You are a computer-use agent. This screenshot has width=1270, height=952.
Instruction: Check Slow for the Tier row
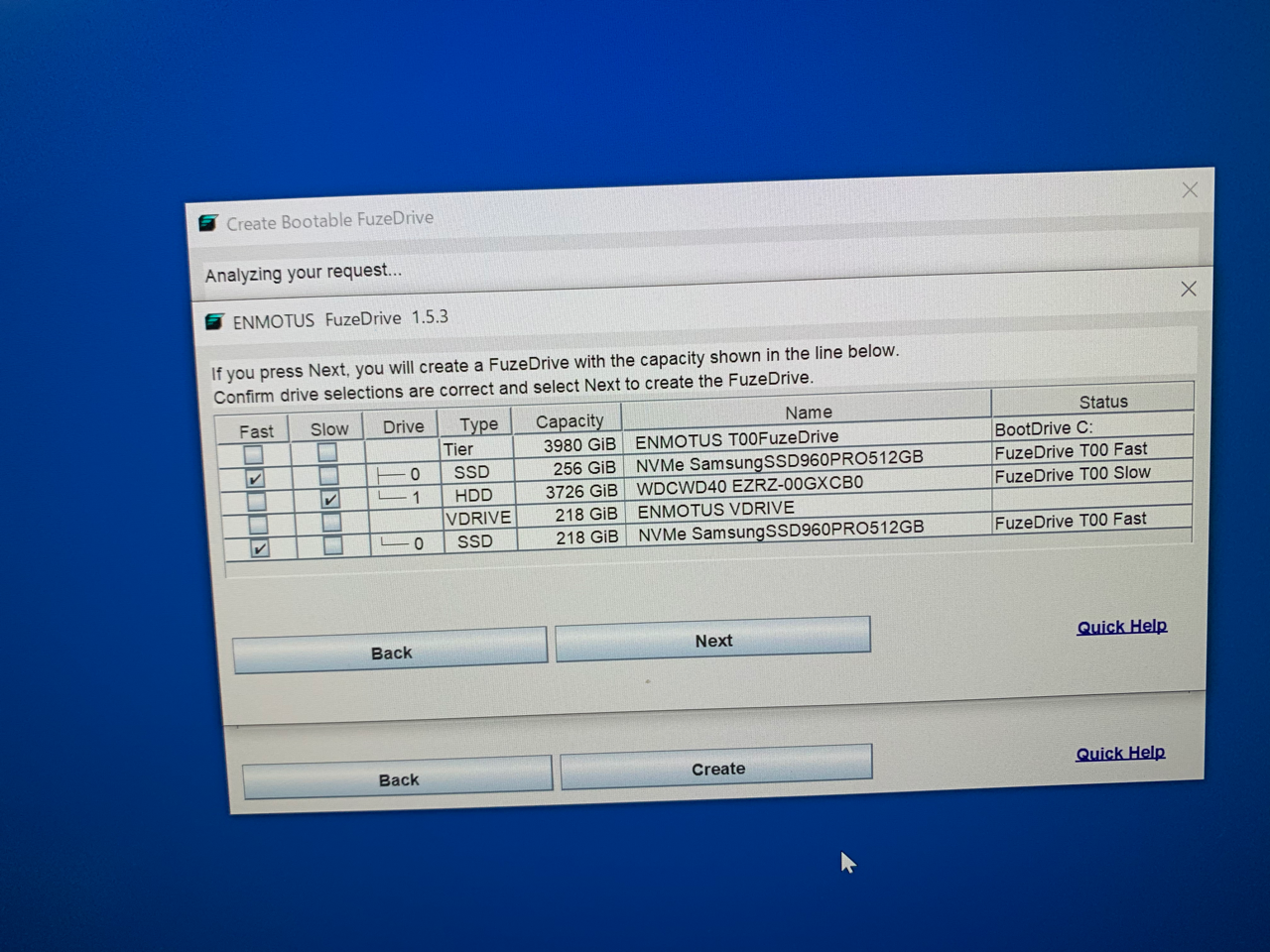326,453
